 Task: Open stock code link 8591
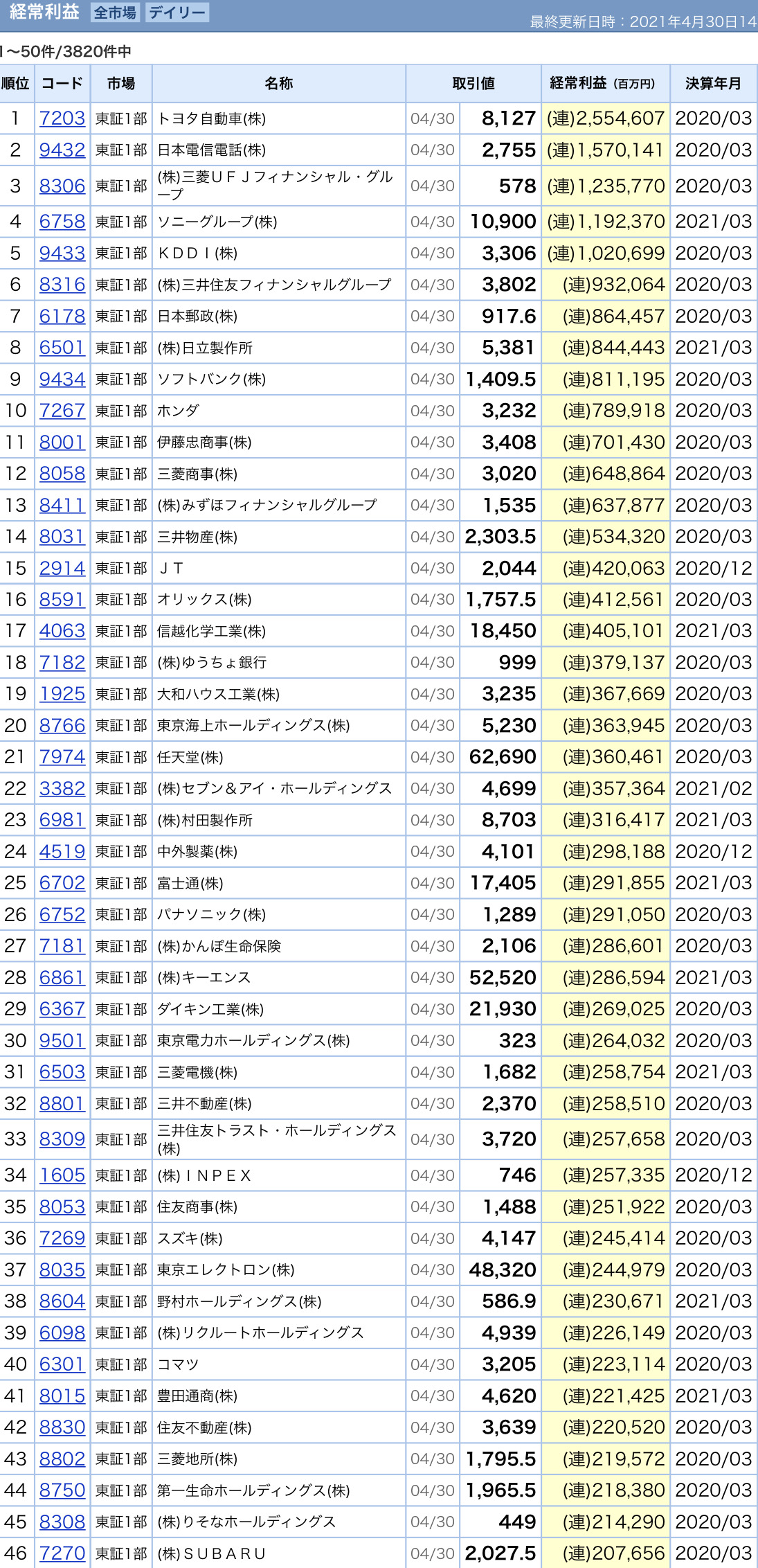pos(62,600)
